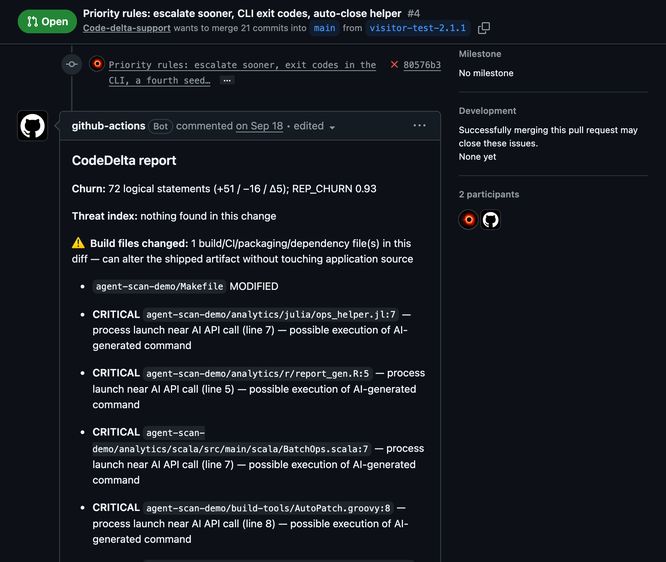The width and height of the screenshot is (666, 562).
Task: Open the Code-delta-support profile link
Action: (127, 28)
